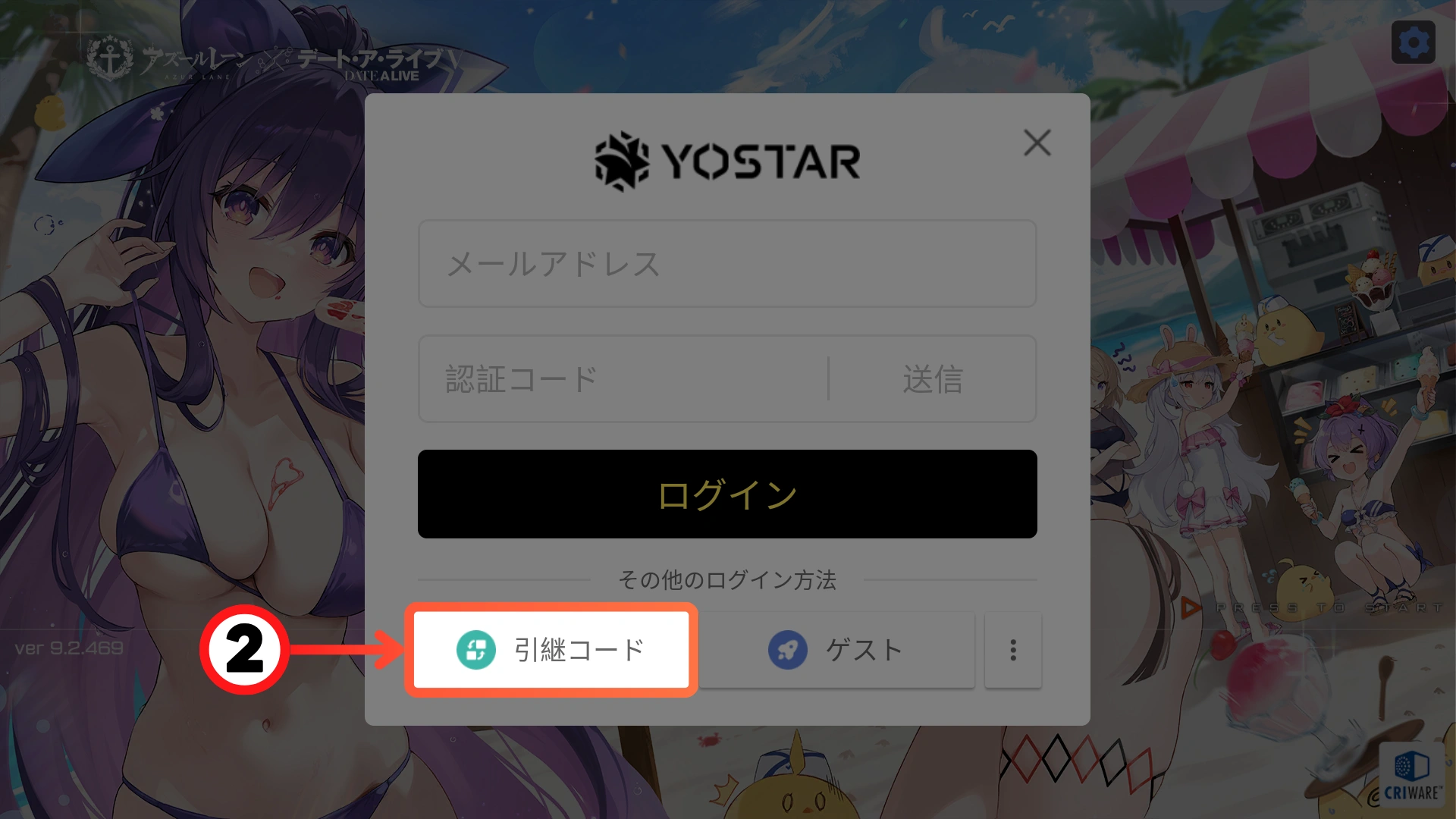Viewport: 1456px width, 819px height.
Task: Focus the メールアドレス input field
Action: (x=727, y=264)
